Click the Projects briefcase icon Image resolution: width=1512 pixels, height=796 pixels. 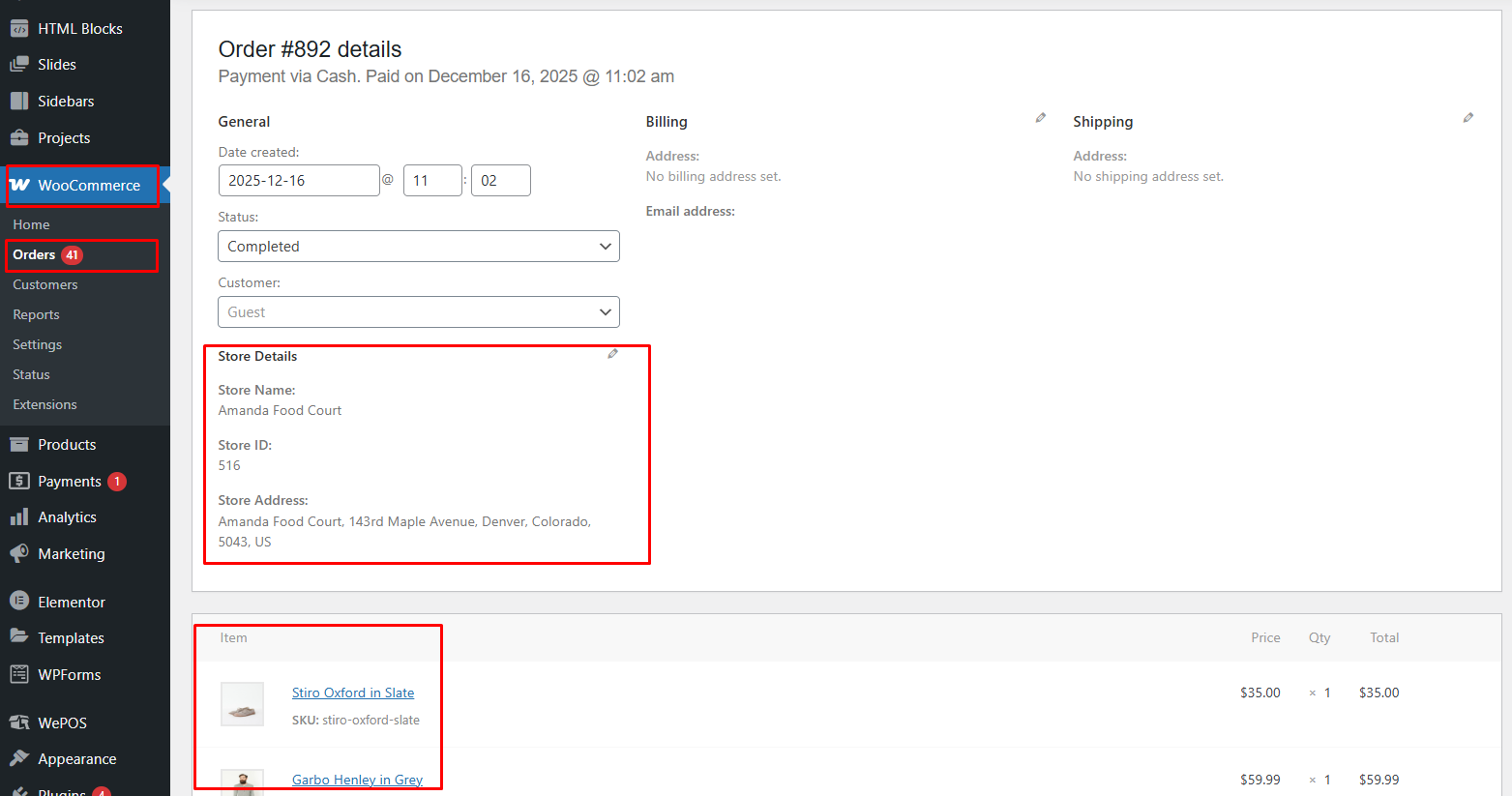tap(19, 137)
